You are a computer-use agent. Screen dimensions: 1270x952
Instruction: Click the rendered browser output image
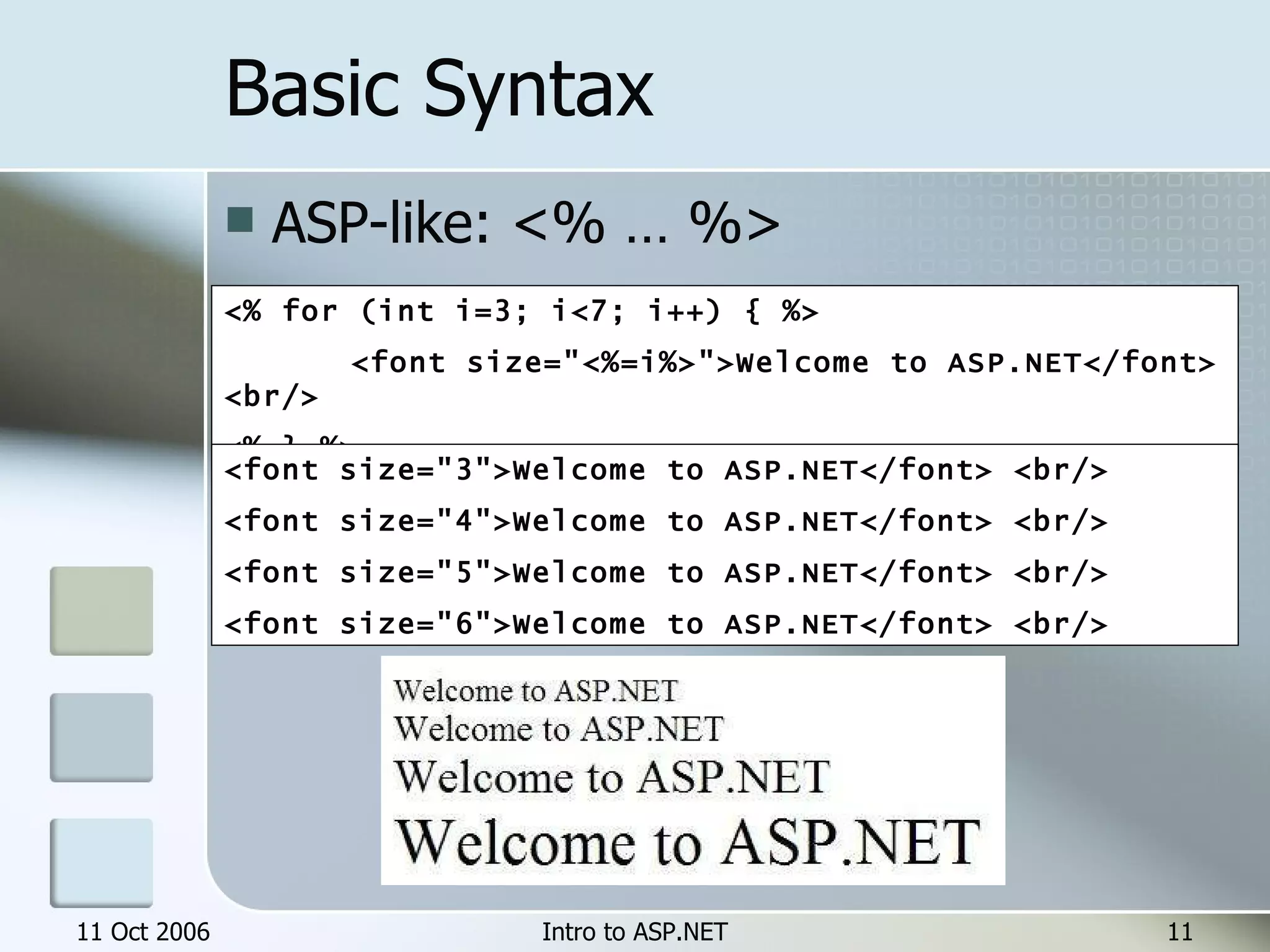pos(693,770)
